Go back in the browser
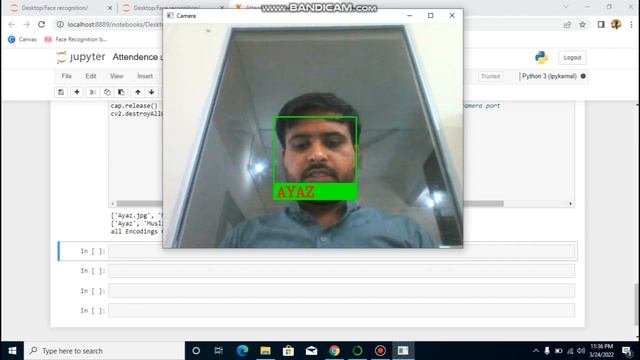 pos(11,24)
